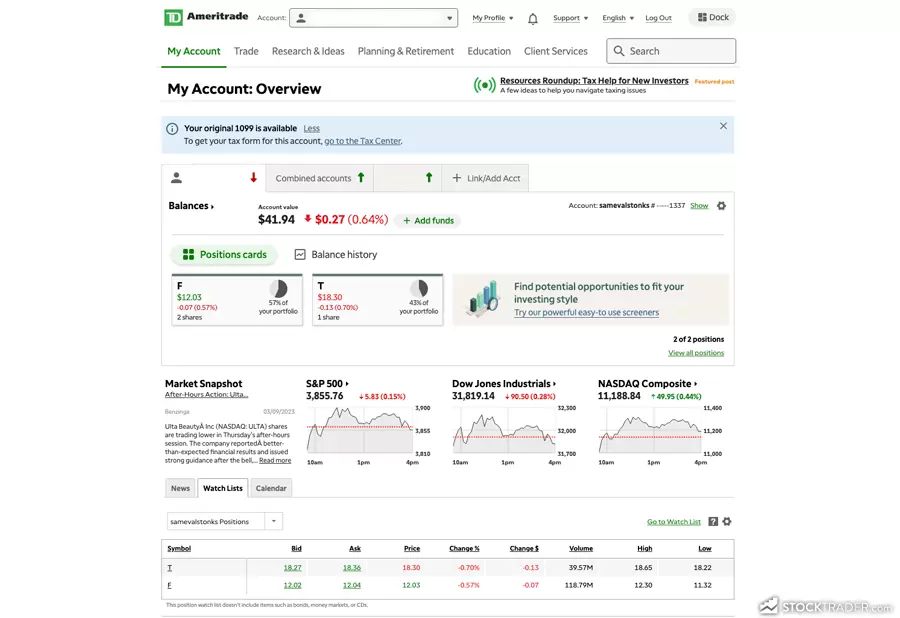Click the magnifier icon in Search box
This screenshot has width=900, height=618.
(620, 51)
